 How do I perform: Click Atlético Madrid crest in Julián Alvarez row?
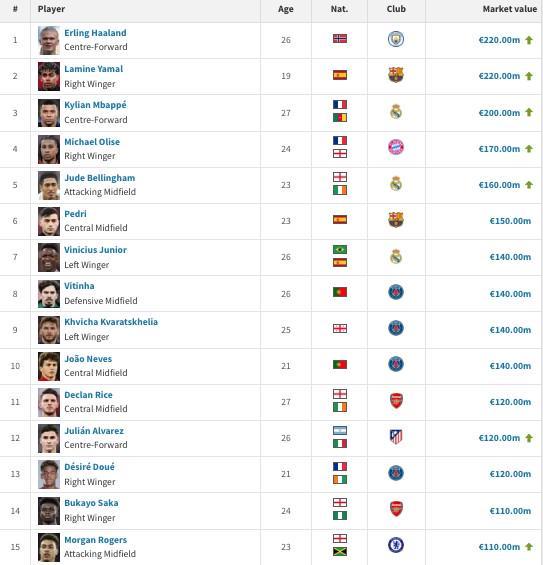point(396,437)
